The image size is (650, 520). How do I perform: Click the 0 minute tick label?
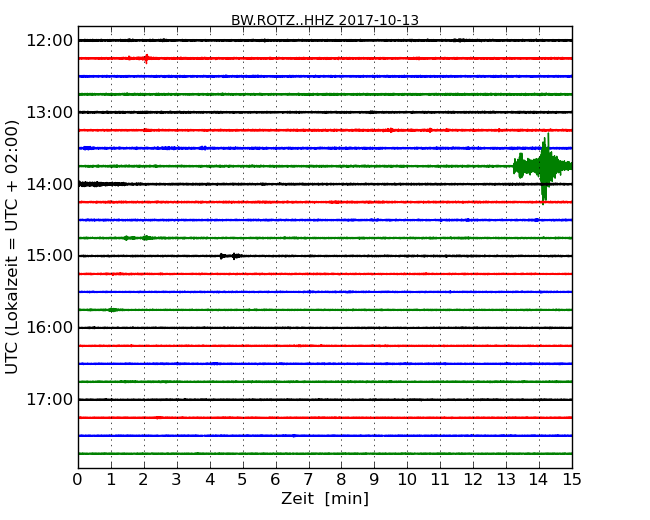click(x=78, y=480)
